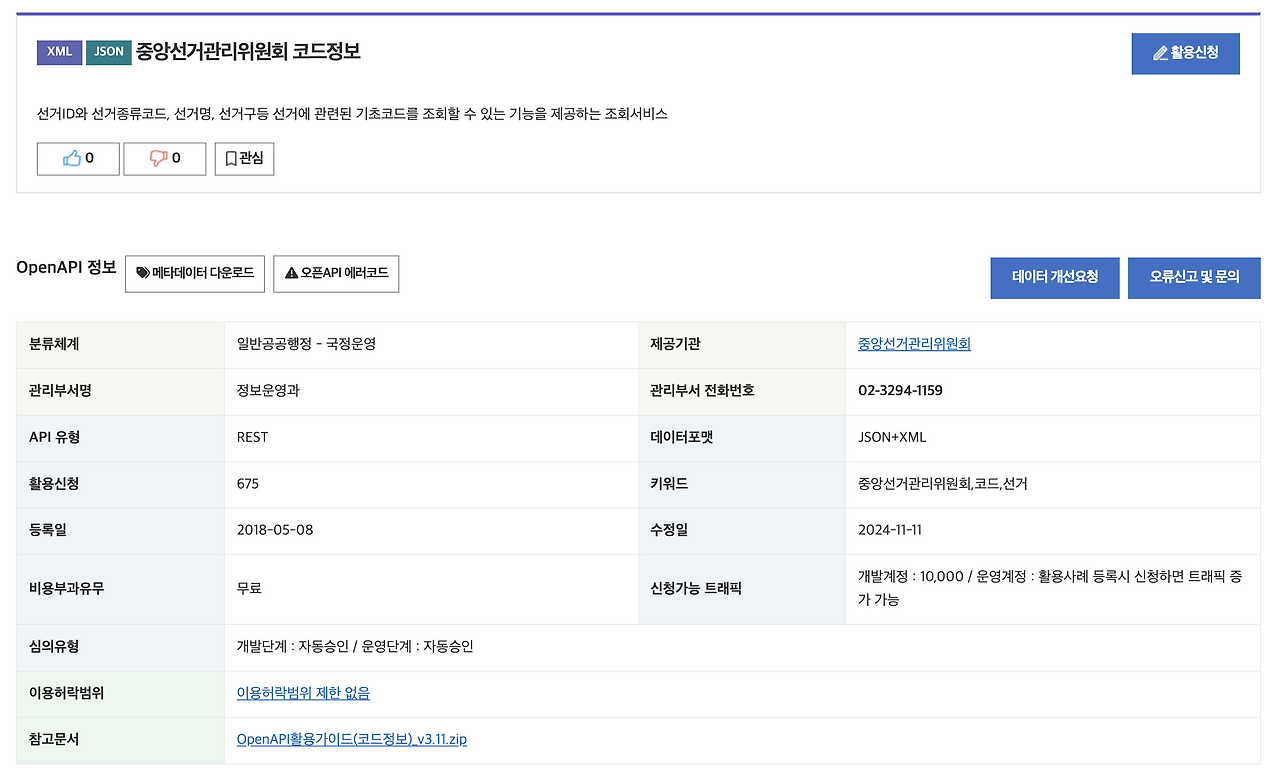The image size is (1280, 774).
Task: Click the 데이터 개선요청 button
Action: (x=1054, y=278)
